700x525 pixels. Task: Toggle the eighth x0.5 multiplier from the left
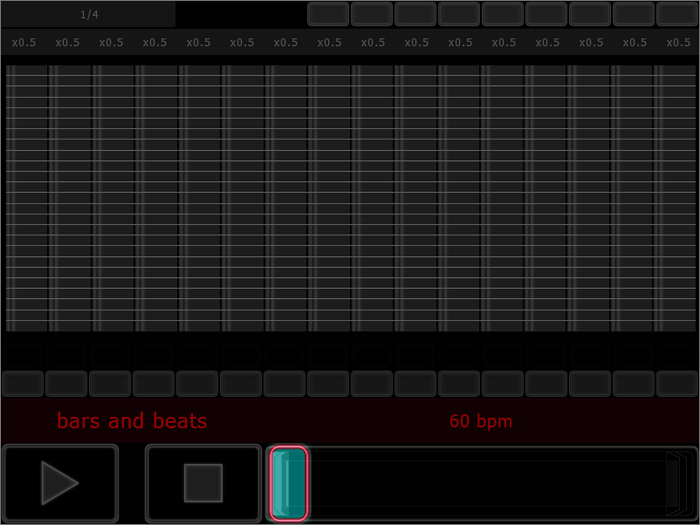click(x=329, y=42)
